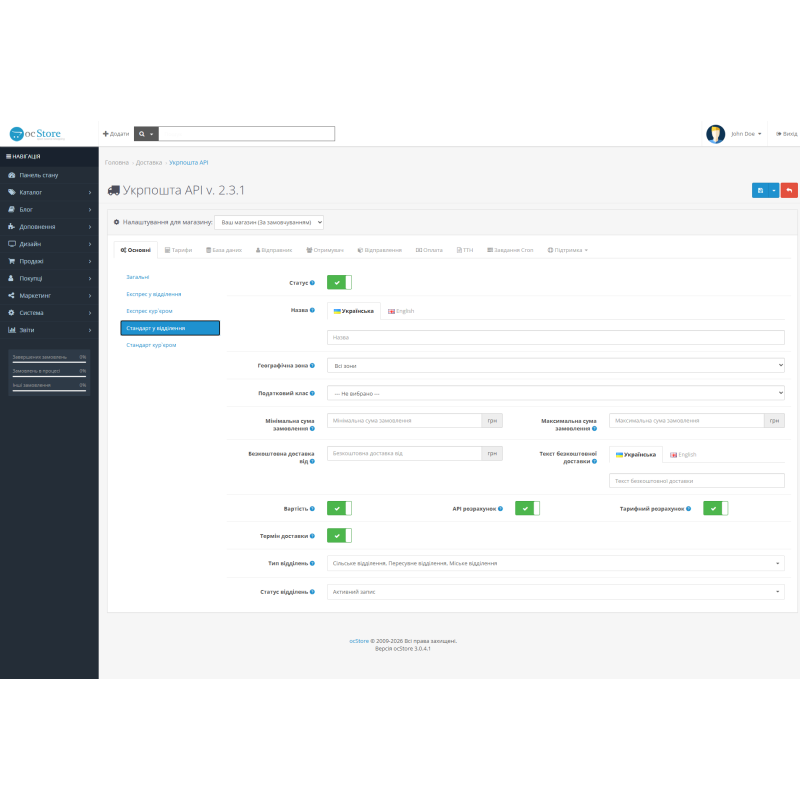Click the red back arrow icon
This screenshot has width=800, height=800.
coord(789,190)
